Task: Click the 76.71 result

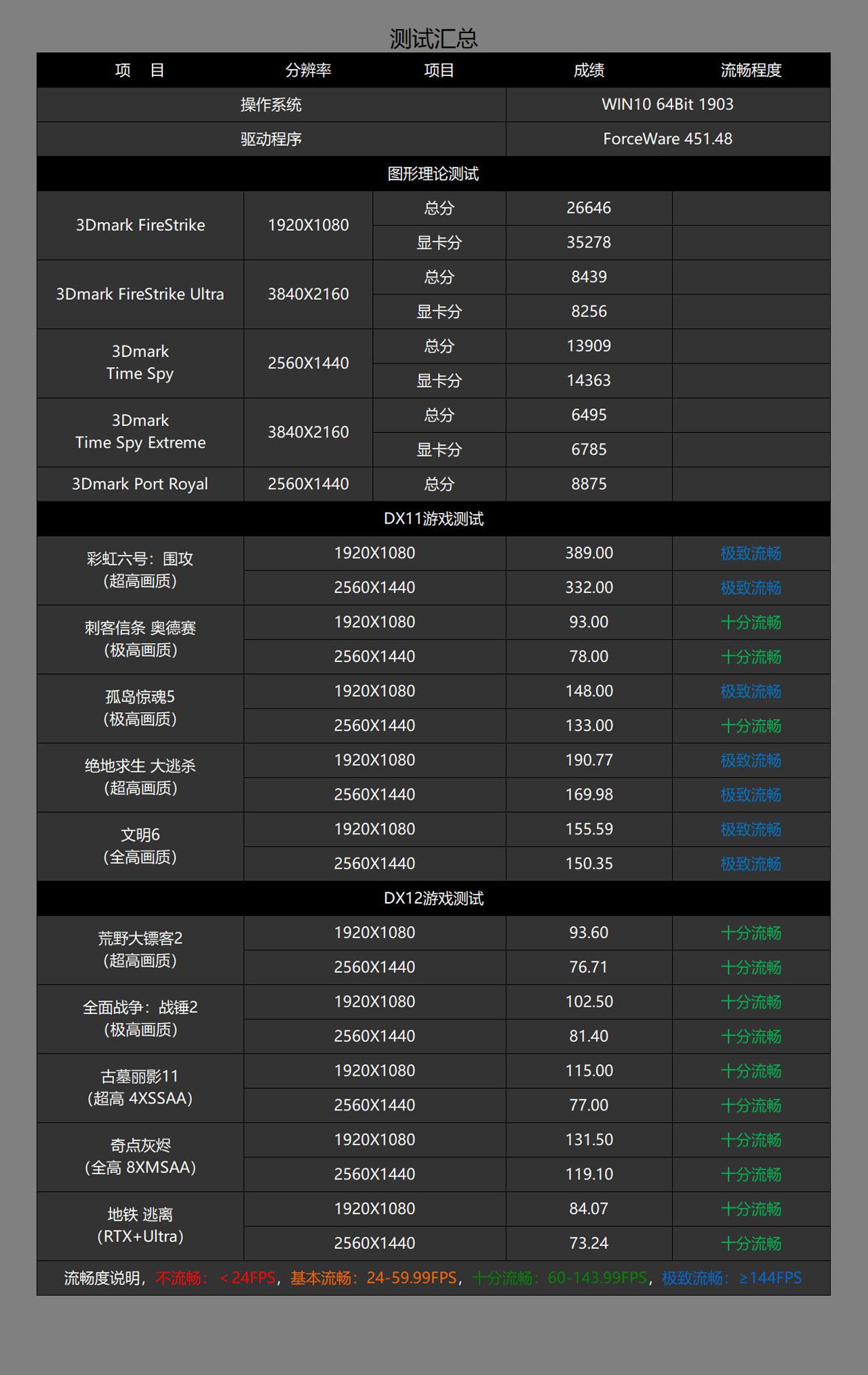Action: click(x=589, y=967)
